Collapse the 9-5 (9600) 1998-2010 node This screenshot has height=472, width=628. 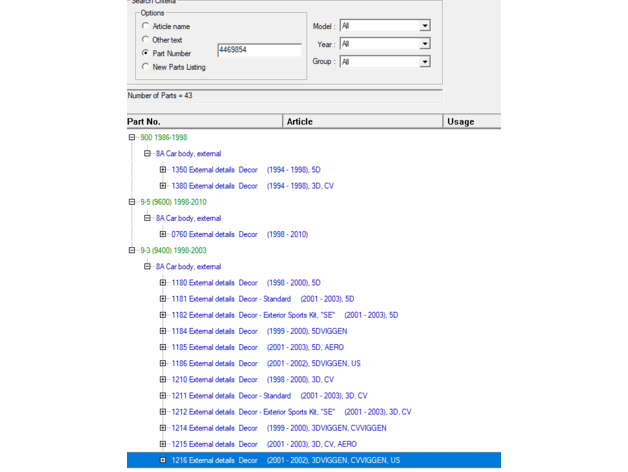131,202
